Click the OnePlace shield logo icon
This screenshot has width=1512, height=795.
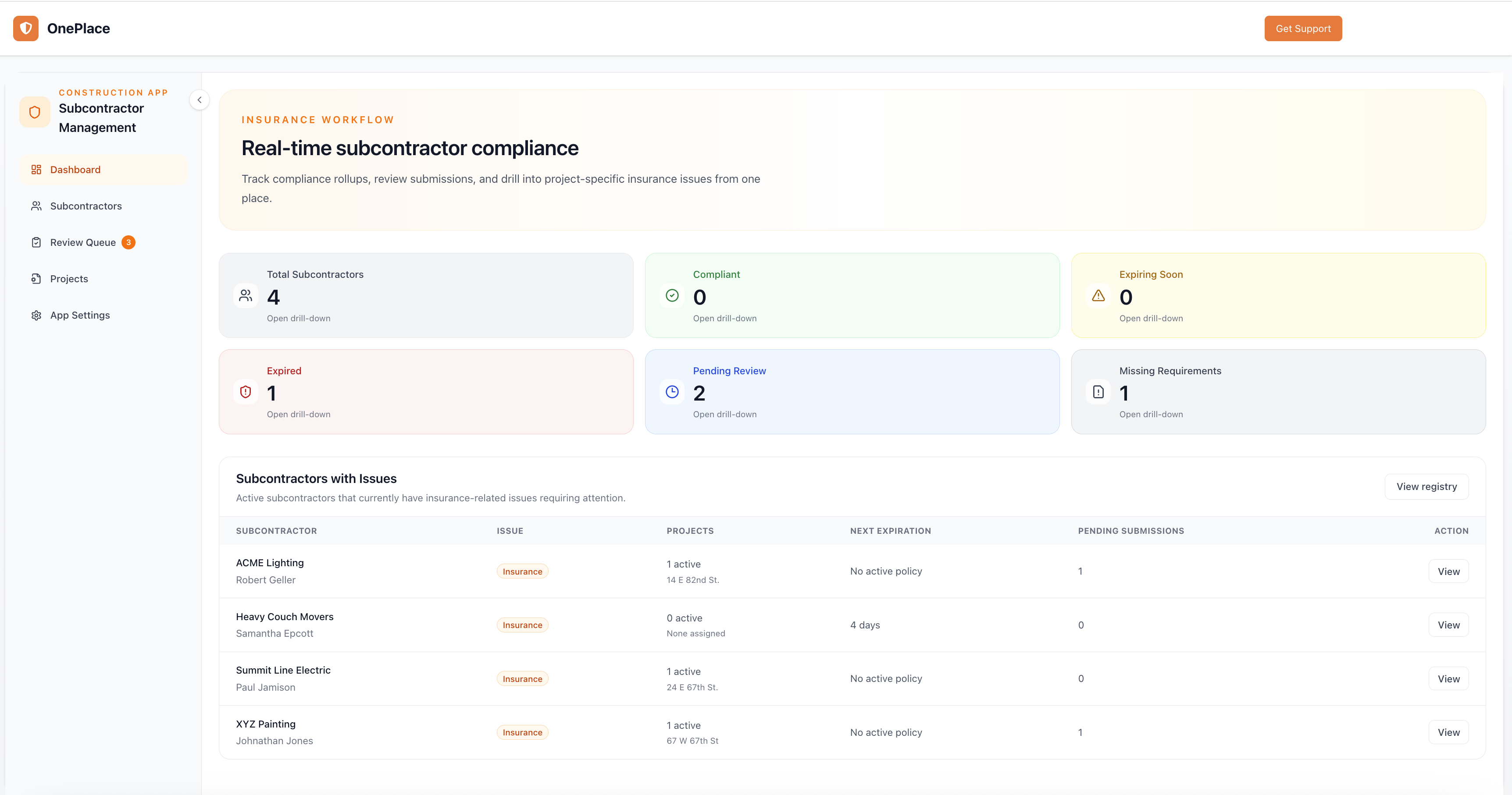point(26,28)
